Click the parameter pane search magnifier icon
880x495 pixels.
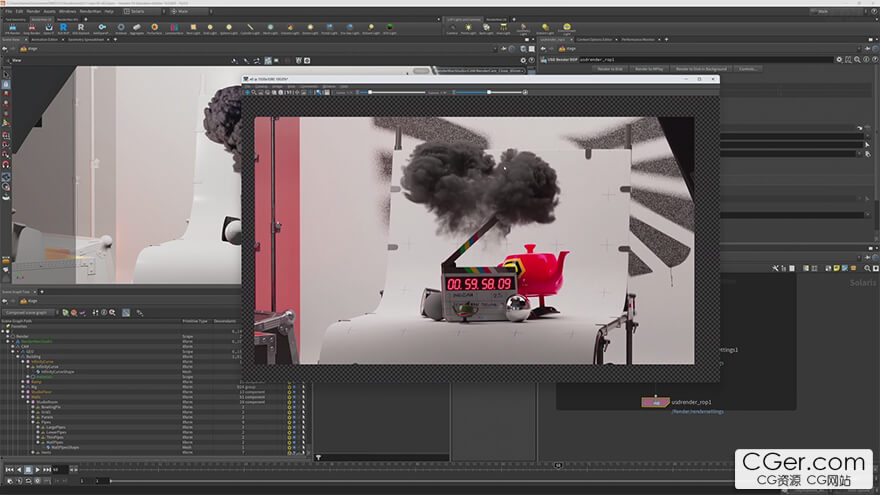(857, 59)
